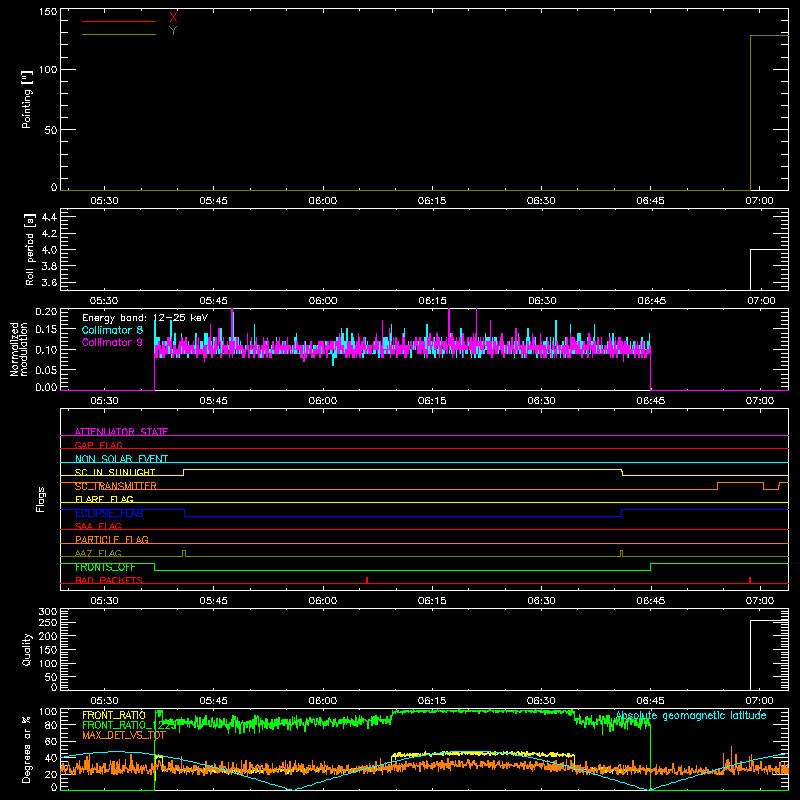Image resolution: width=800 pixels, height=800 pixels.
Task: Click the '05:30' time label under Pointing plot
Action: [104, 201]
